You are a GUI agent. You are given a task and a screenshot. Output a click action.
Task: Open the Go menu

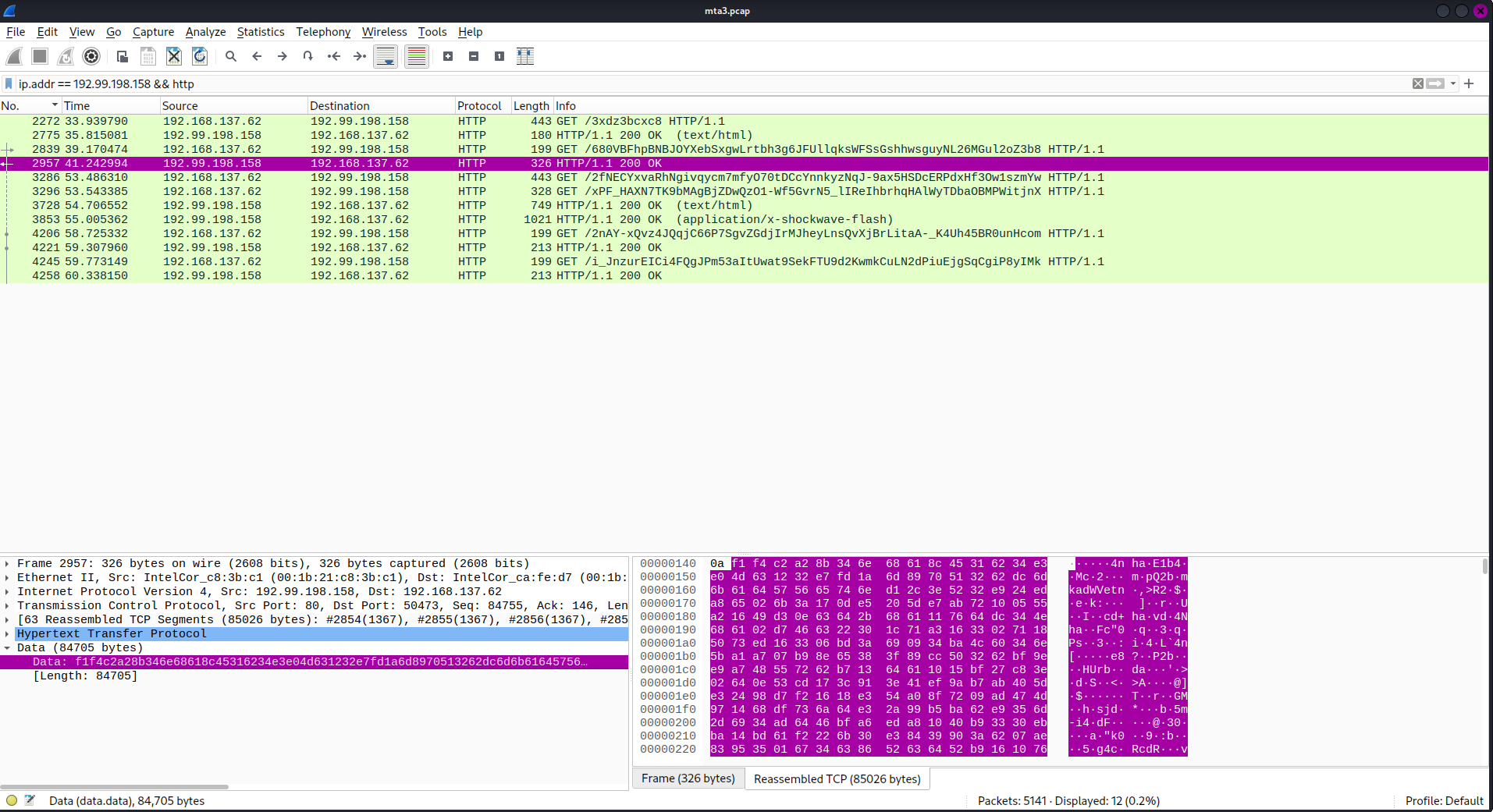114,32
